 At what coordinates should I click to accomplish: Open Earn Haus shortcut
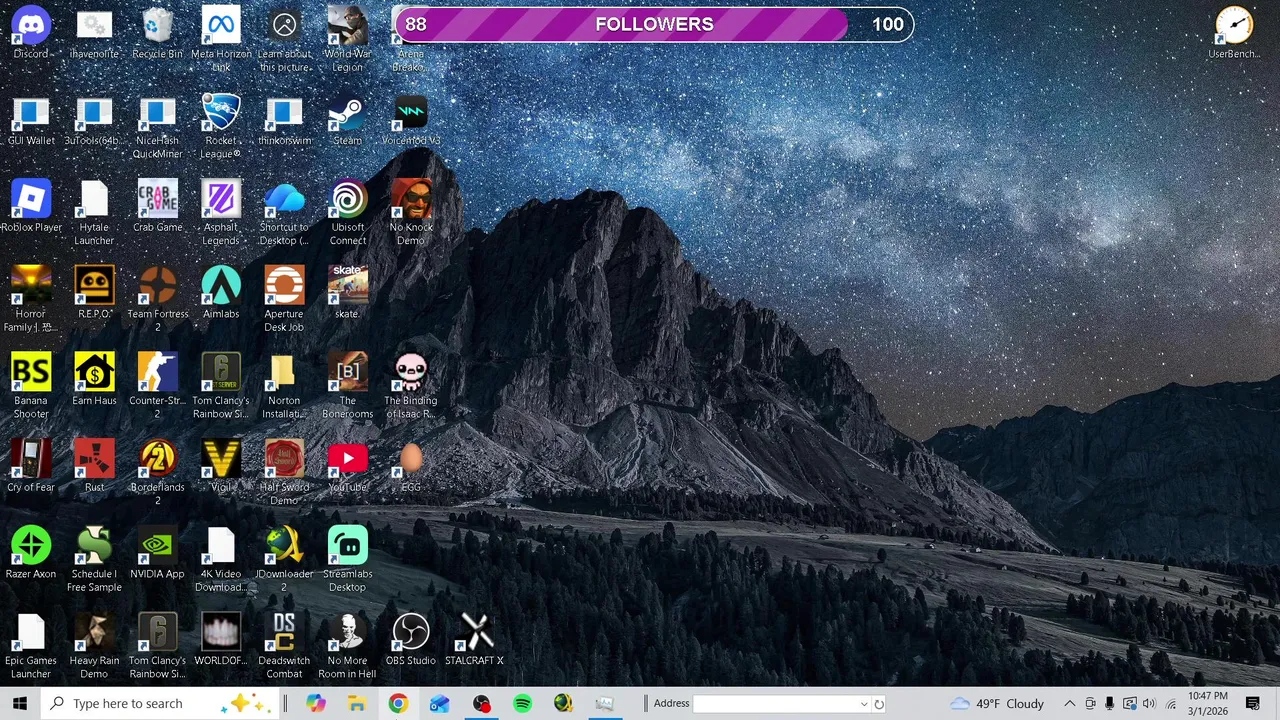[x=94, y=380]
